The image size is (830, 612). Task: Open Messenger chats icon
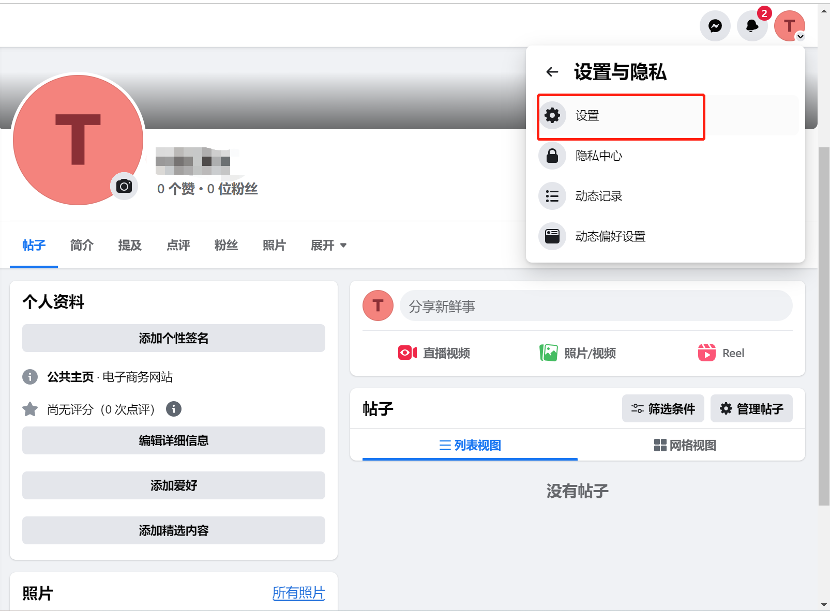point(714,25)
